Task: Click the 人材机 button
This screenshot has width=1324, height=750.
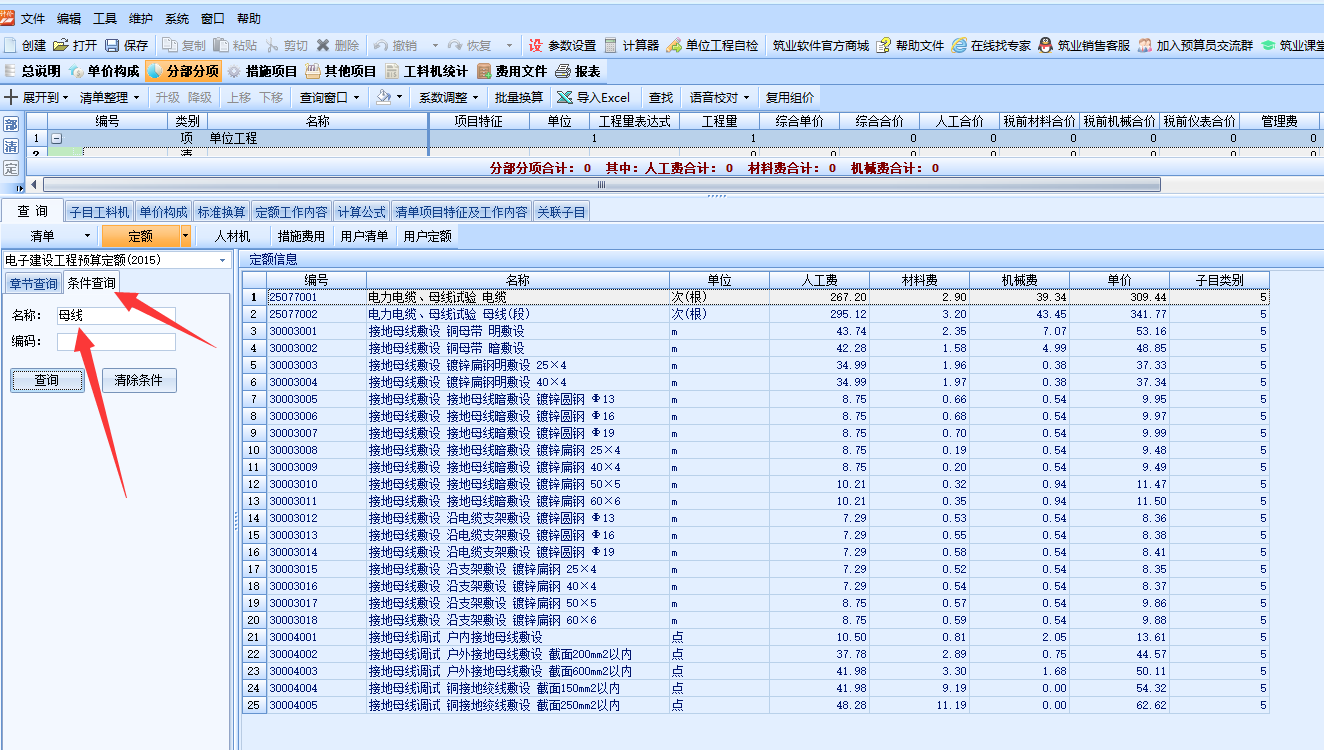Action: point(232,236)
